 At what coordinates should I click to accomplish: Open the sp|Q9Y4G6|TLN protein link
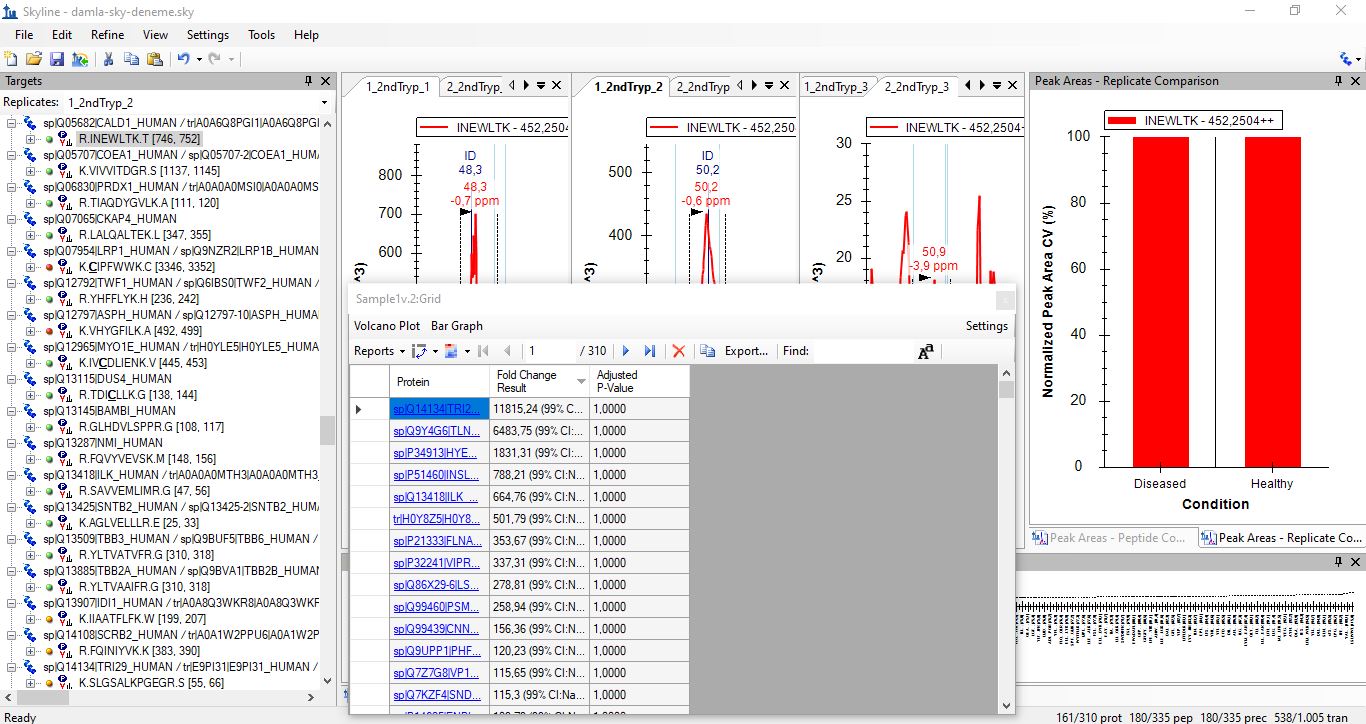pyautogui.click(x=436, y=431)
